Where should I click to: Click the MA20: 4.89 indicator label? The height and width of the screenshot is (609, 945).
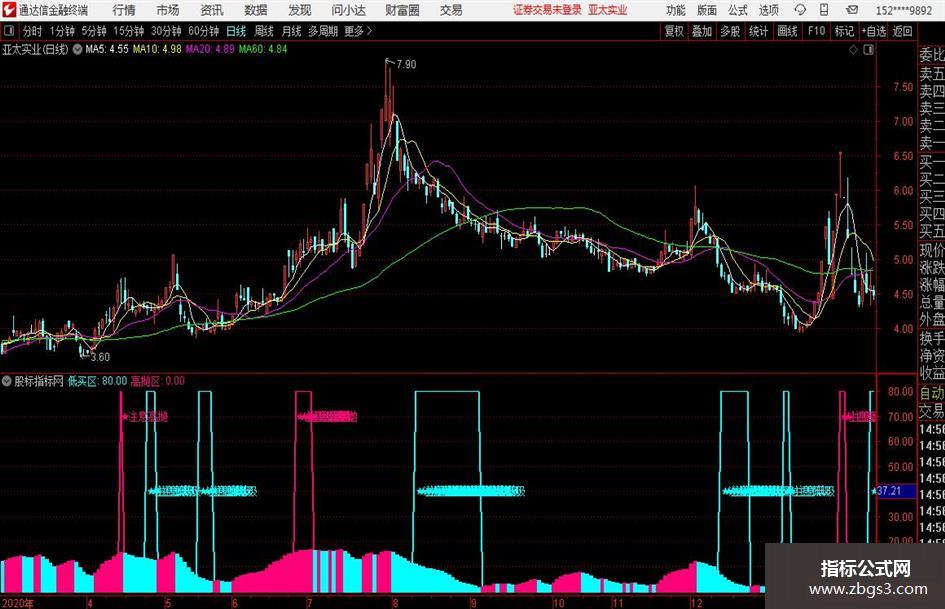pyautogui.click(x=210, y=49)
